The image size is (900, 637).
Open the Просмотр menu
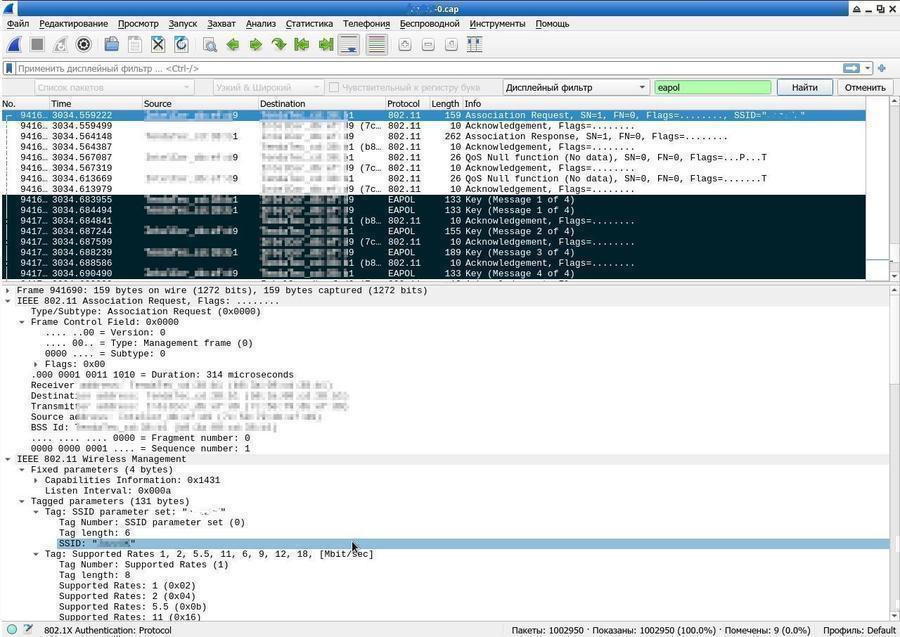tap(138, 24)
